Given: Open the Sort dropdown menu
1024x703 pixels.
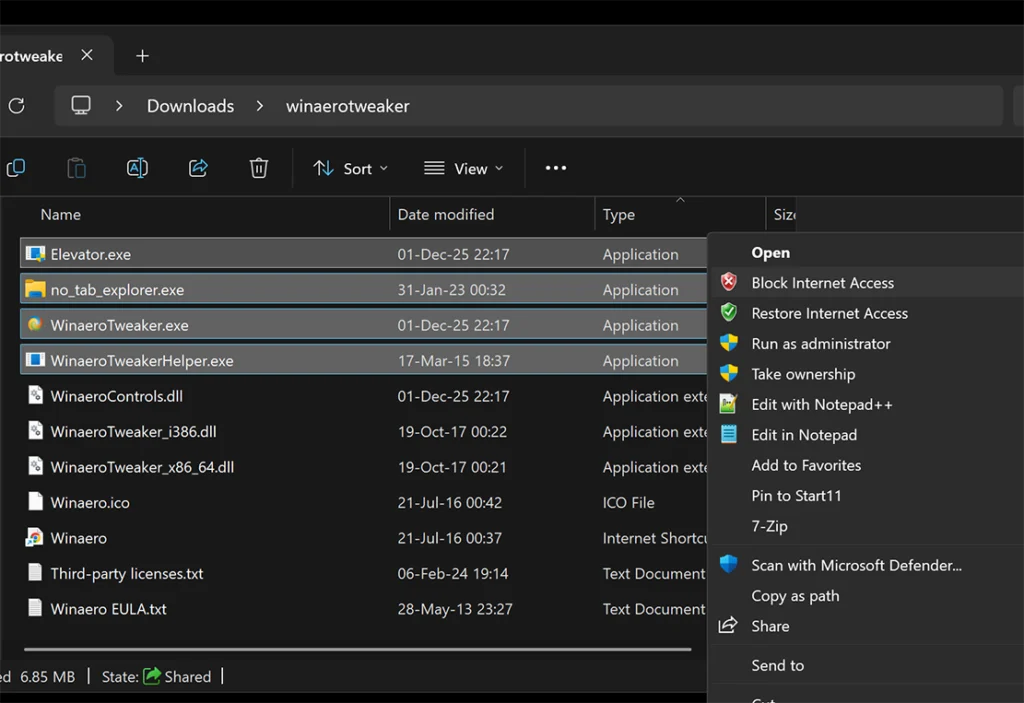Looking at the screenshot, I should (350, 168).
